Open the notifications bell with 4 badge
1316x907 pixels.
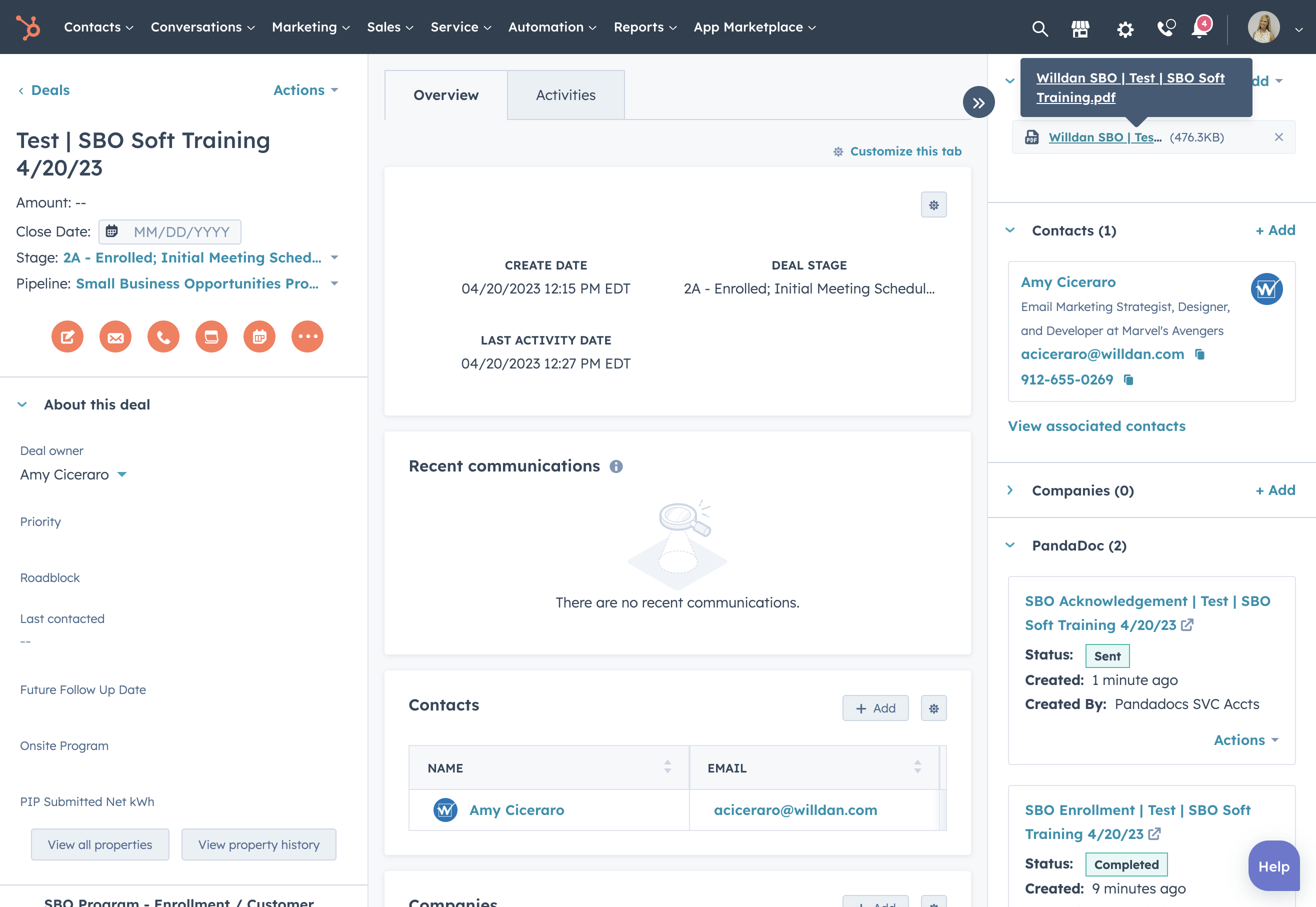pyautogui.click(x=1200, y=26)
